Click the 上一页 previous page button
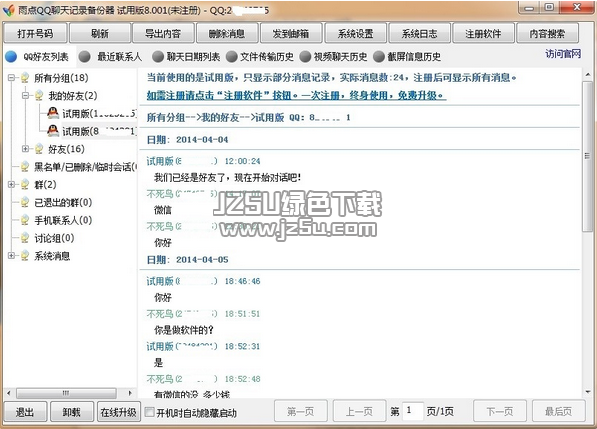 click(359, 411)
